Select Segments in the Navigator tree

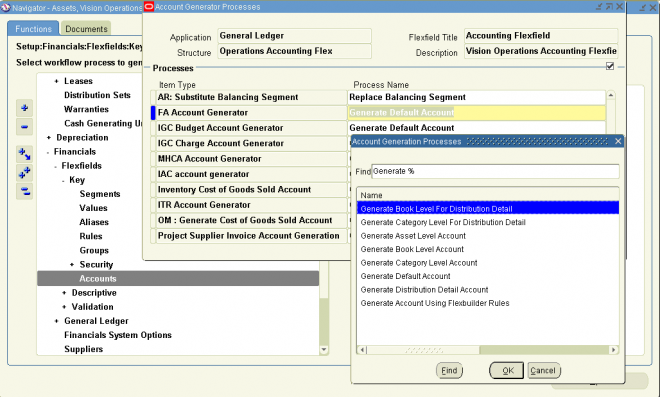(x=100, y=194)
